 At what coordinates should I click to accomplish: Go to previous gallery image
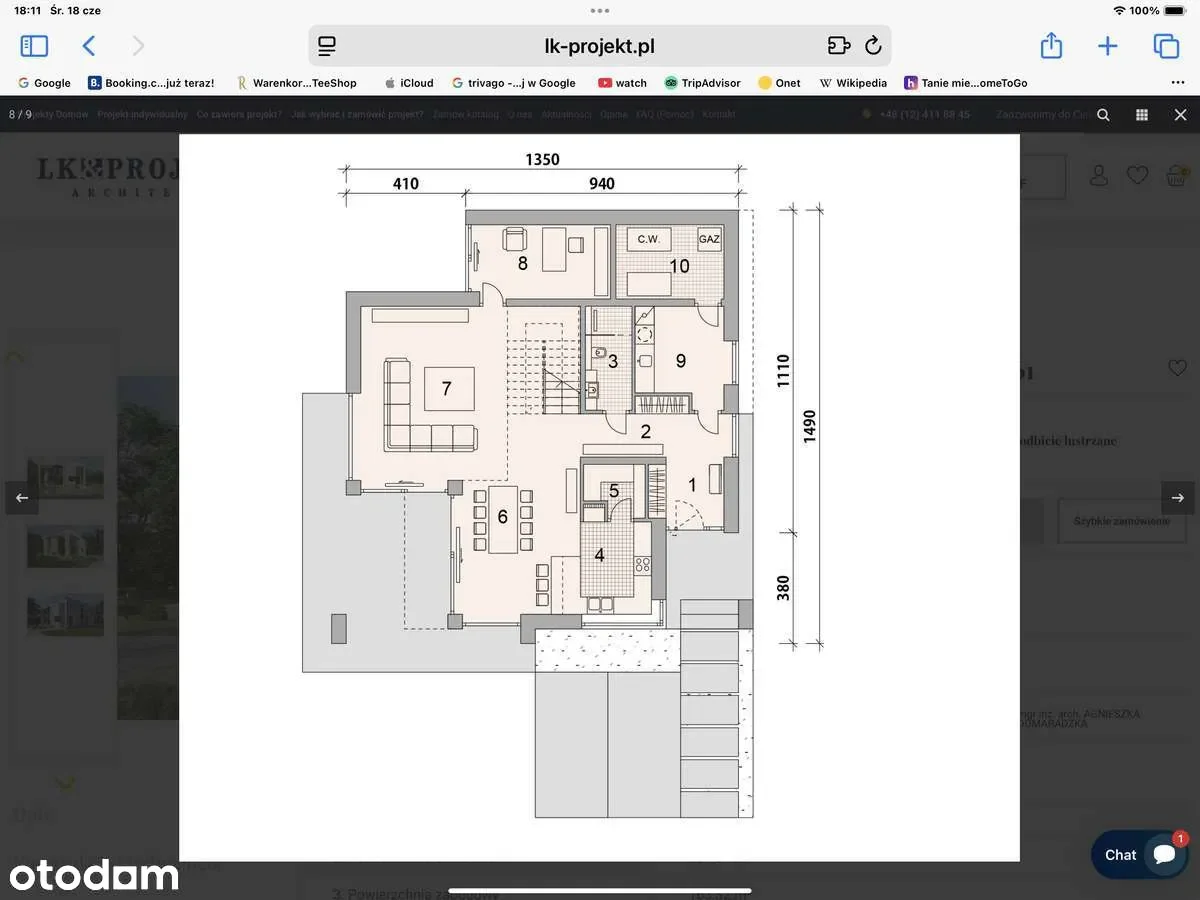tap(22, 497)
